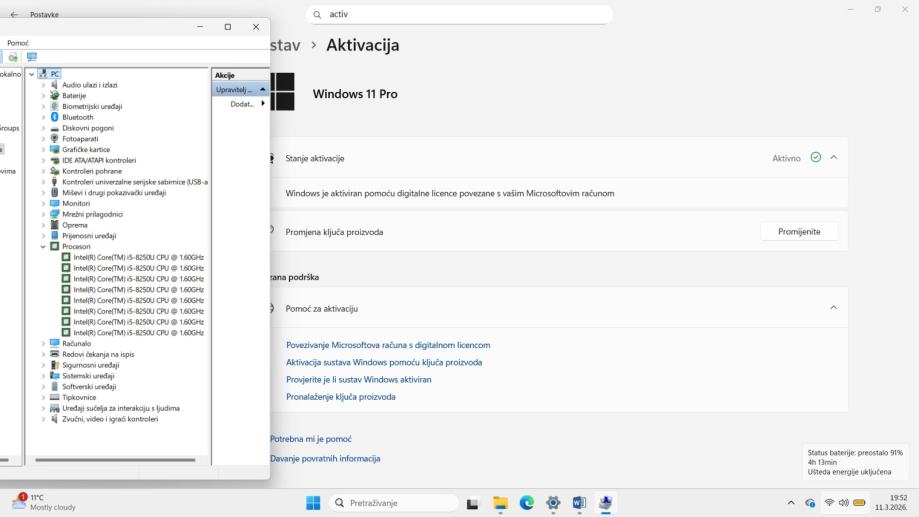Click the settings search field containing activ

(459, 15)
